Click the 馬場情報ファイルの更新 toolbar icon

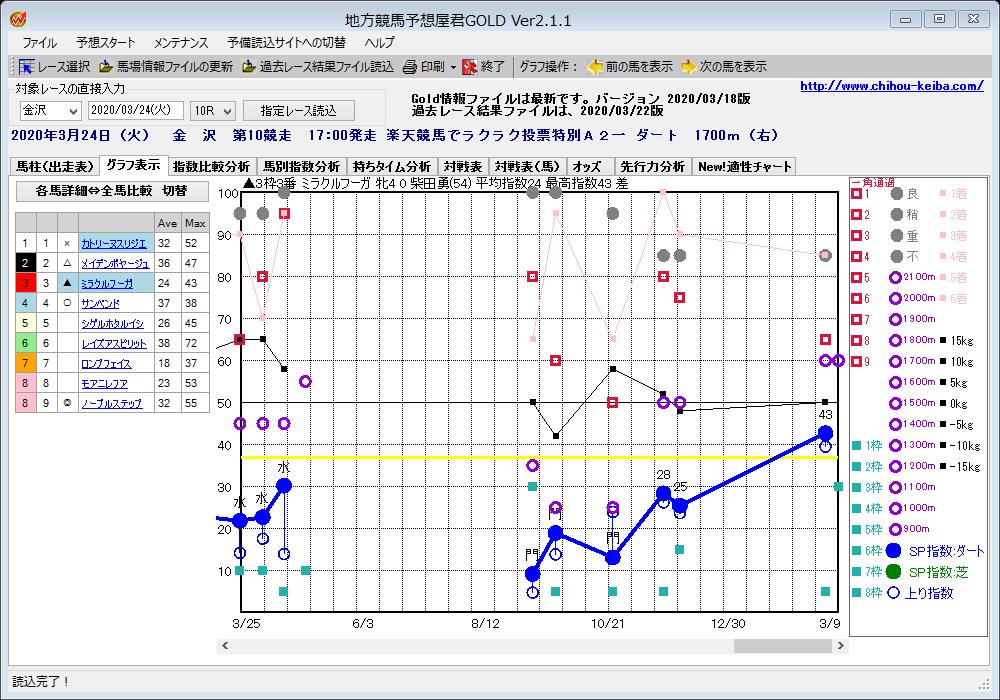tap(105, 66)
